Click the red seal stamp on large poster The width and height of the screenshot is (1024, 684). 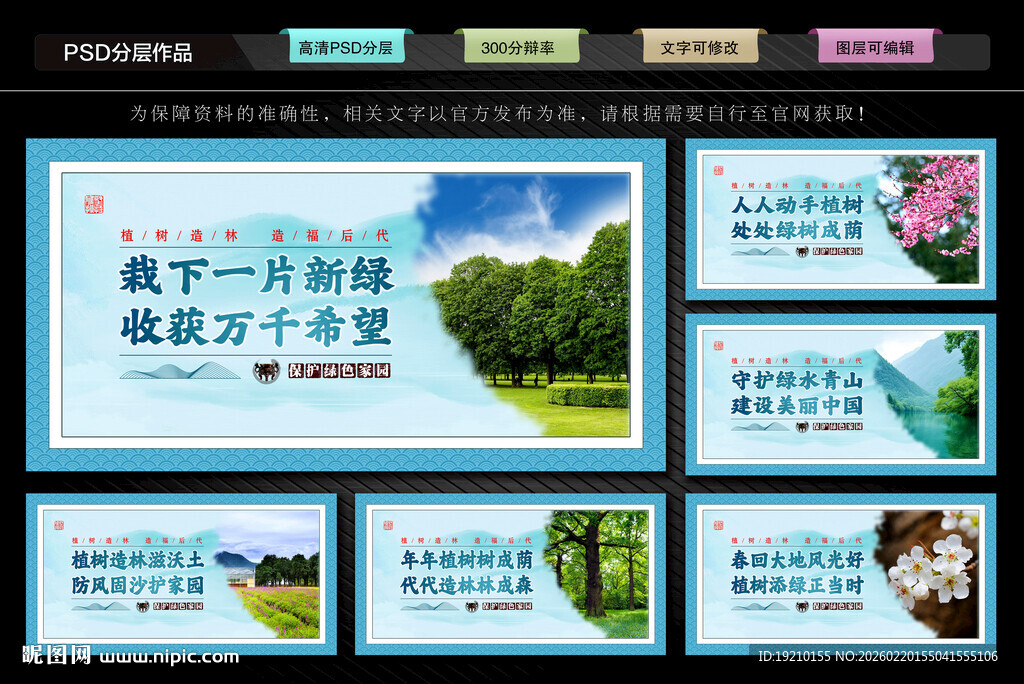(x=94, y=204)
